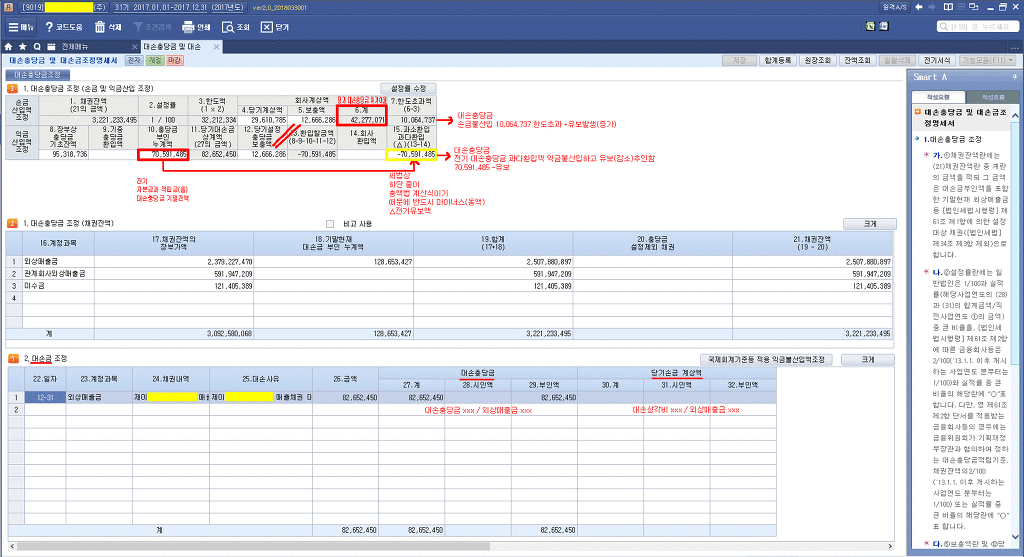Click the 합계등록 button
Screen dimensions: 1024x557
[x=777, y=60]
